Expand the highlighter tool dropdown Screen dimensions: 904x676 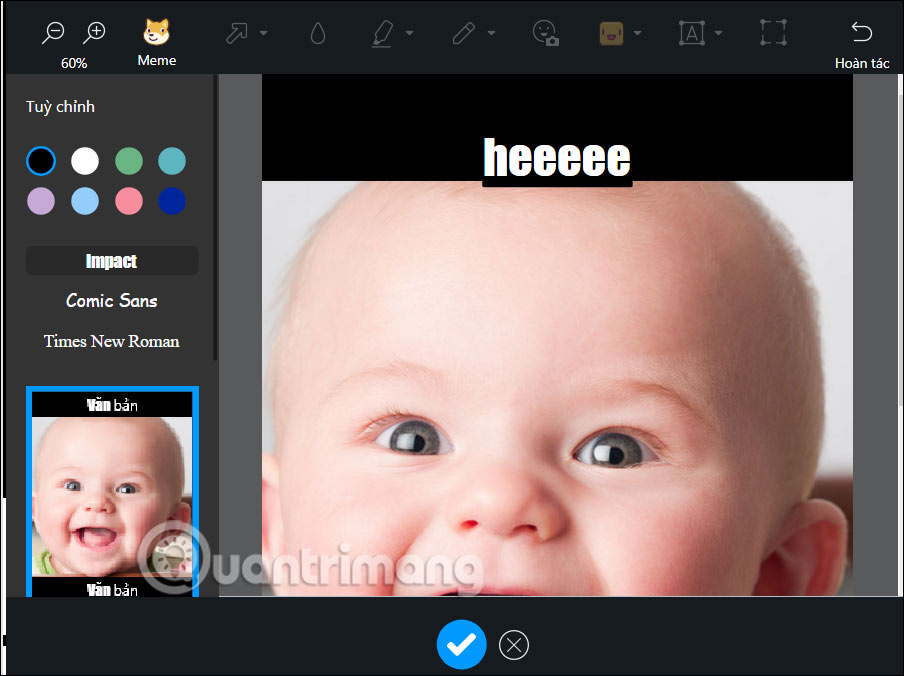[x=409, y=33]
